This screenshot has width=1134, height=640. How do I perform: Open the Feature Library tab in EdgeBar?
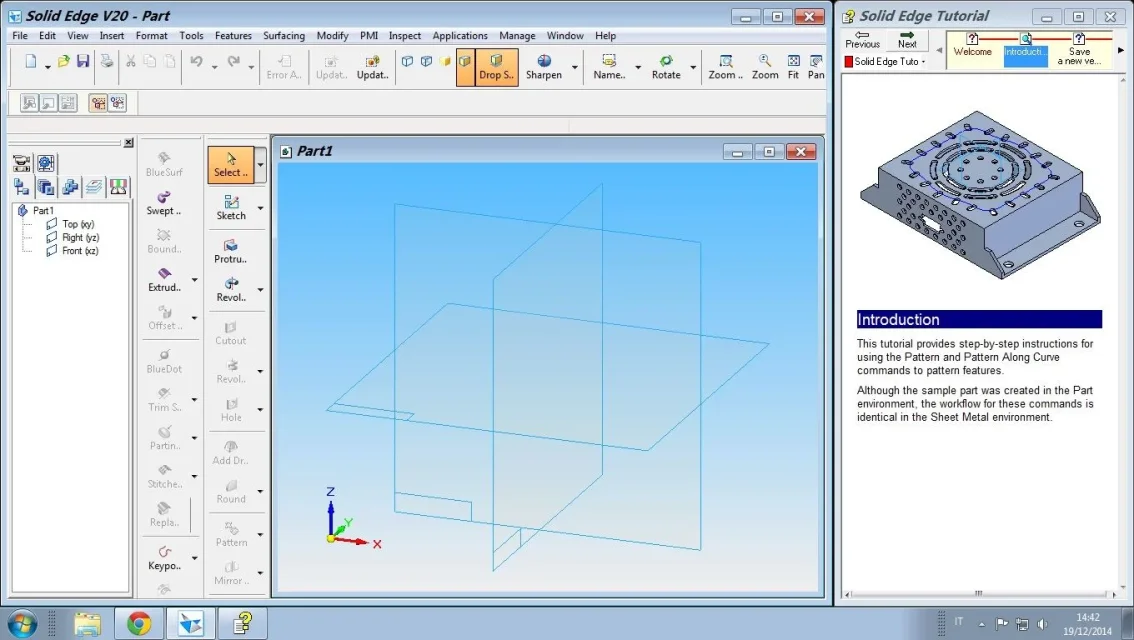46,187
